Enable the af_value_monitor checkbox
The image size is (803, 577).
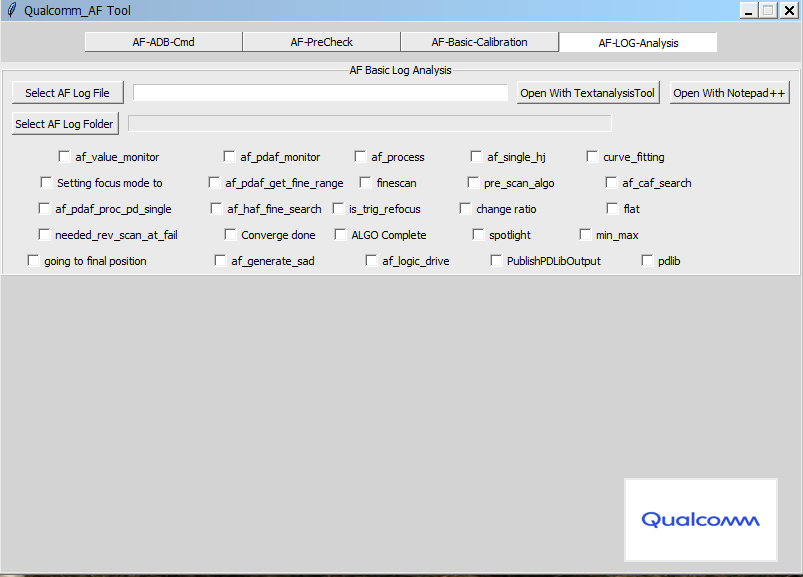pos(65,157)
